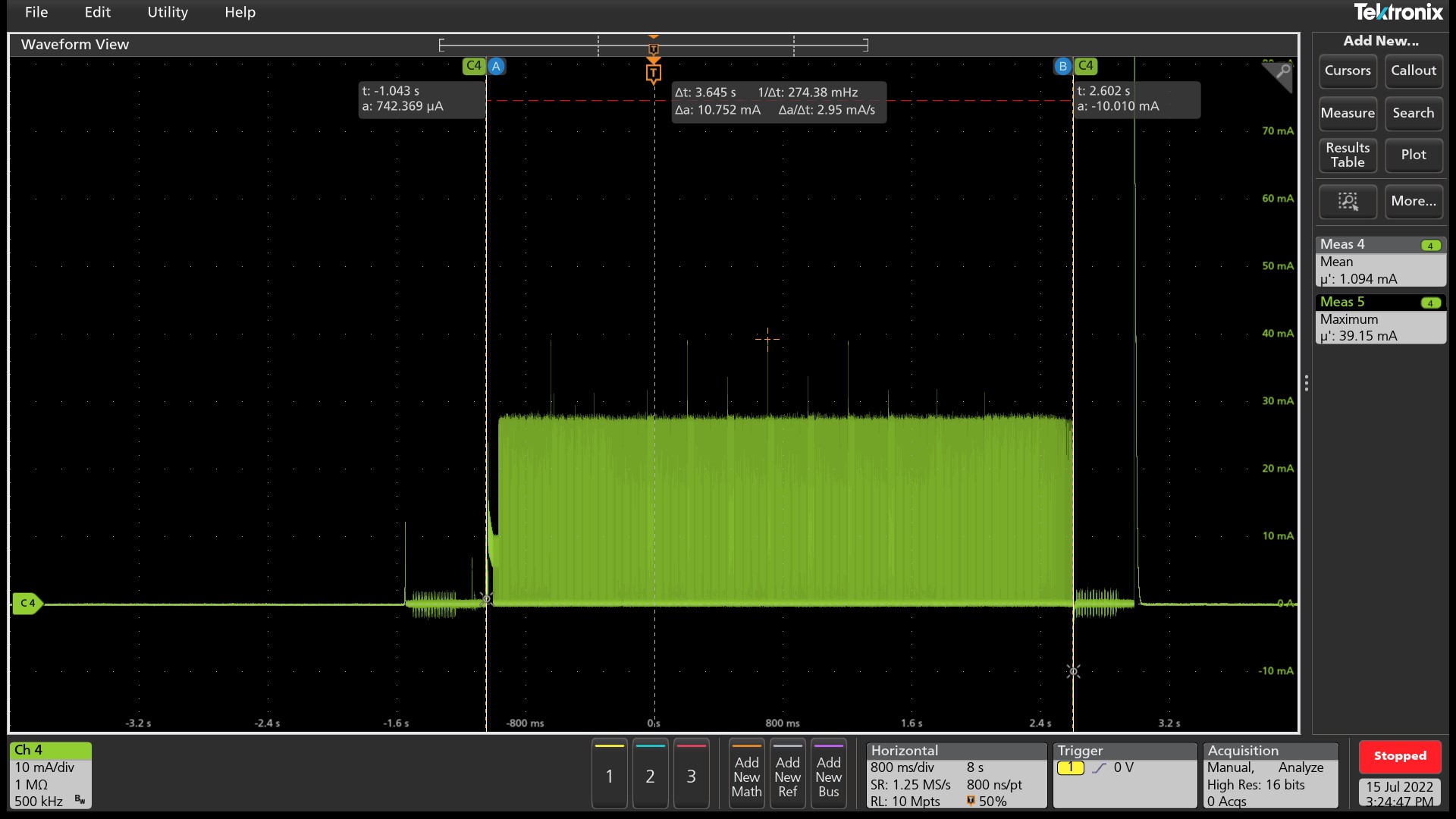Turn on channel 1 button
1456x819 pixels.
609,773
